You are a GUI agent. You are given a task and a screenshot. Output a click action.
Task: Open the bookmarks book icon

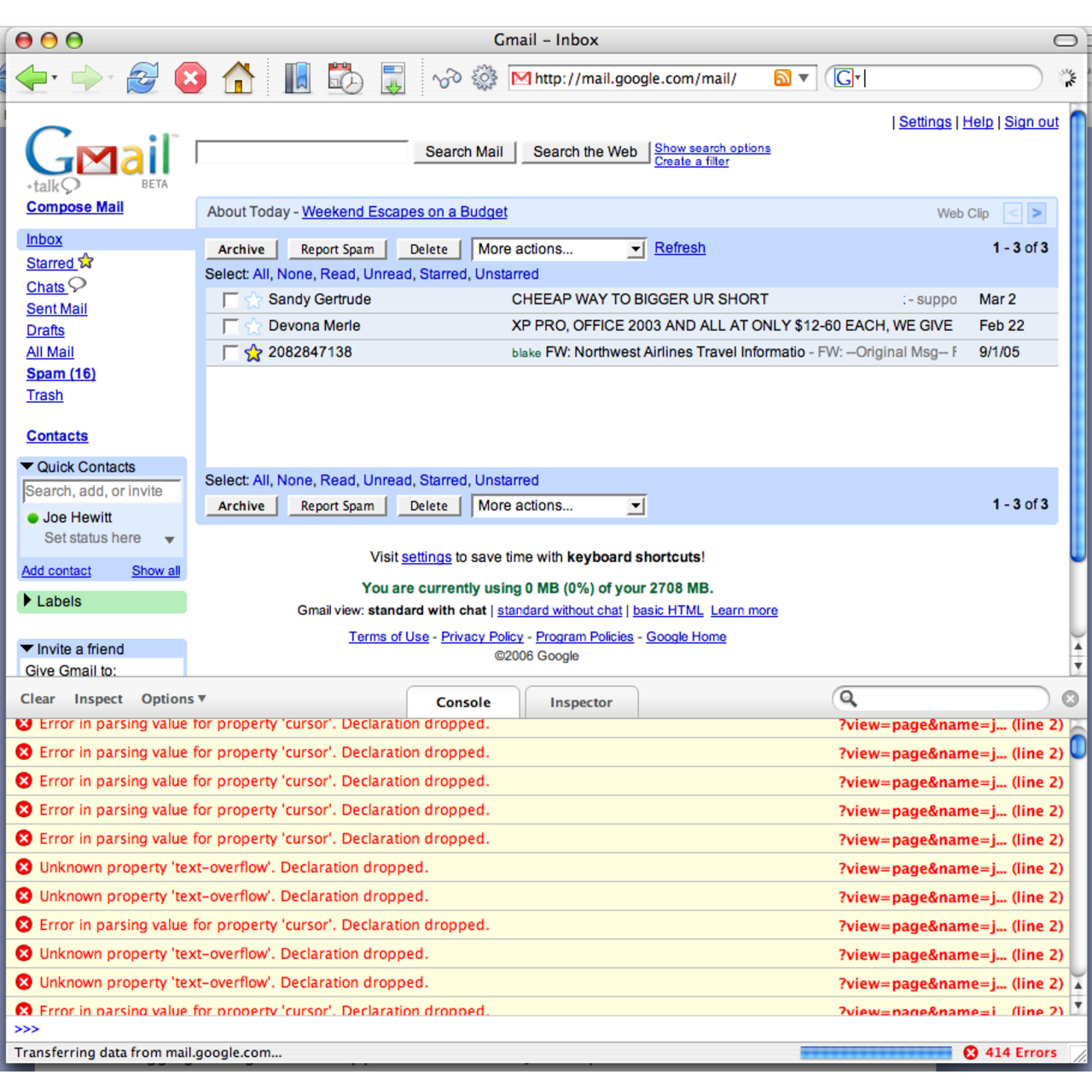click(297, 78)
